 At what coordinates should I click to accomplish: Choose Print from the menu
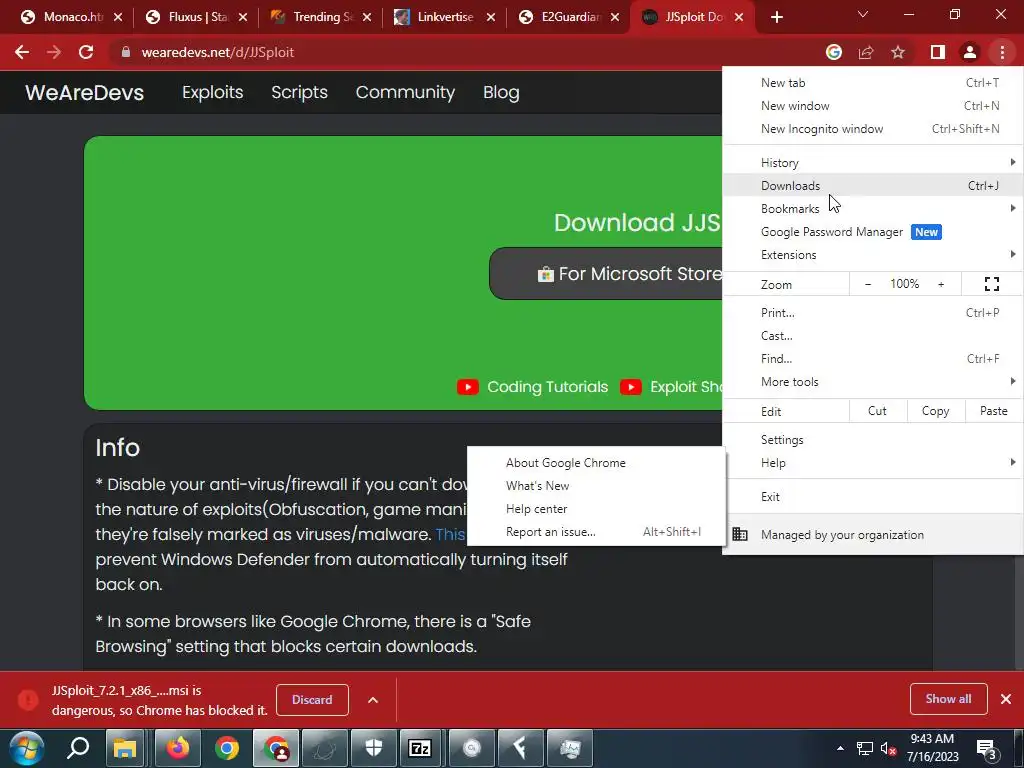[x=873, y=313]
